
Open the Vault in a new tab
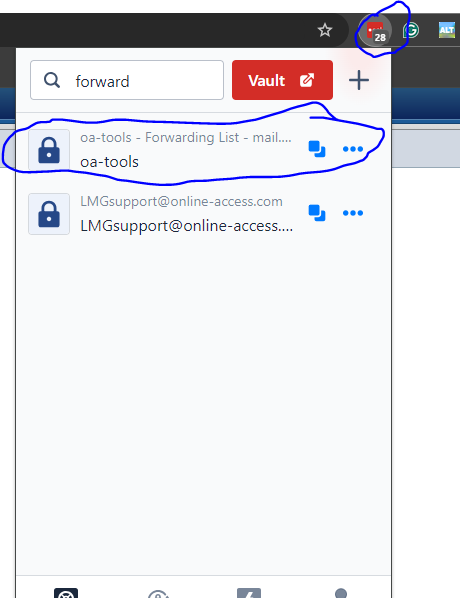(282, 80)
